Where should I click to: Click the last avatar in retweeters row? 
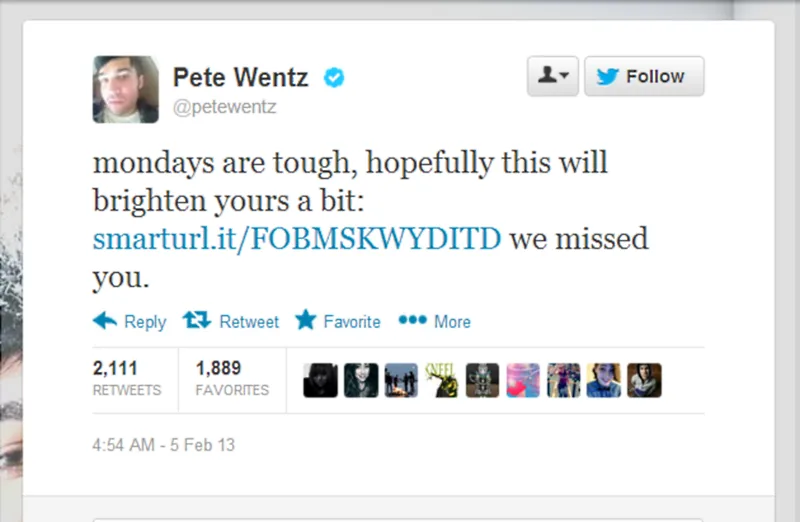pos(645,380)
